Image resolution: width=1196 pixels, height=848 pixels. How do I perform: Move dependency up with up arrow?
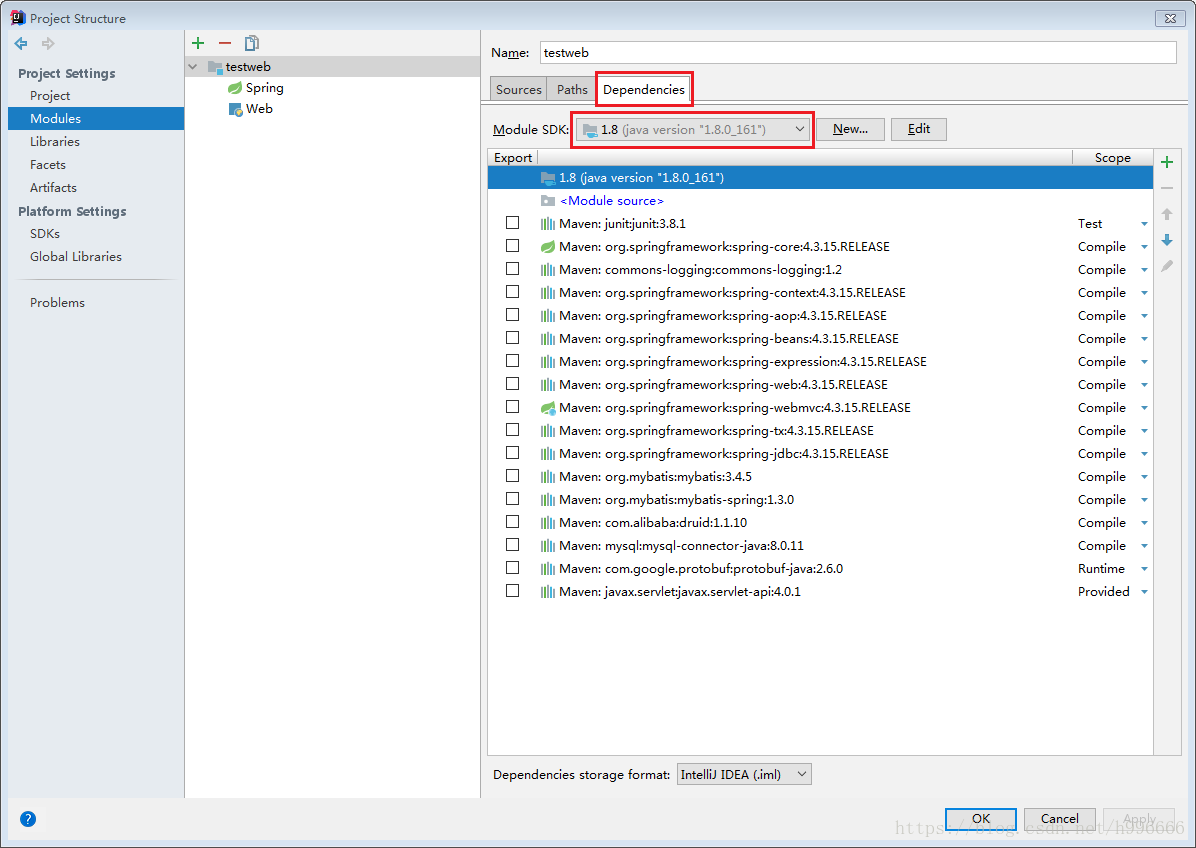coord(1167,214)
